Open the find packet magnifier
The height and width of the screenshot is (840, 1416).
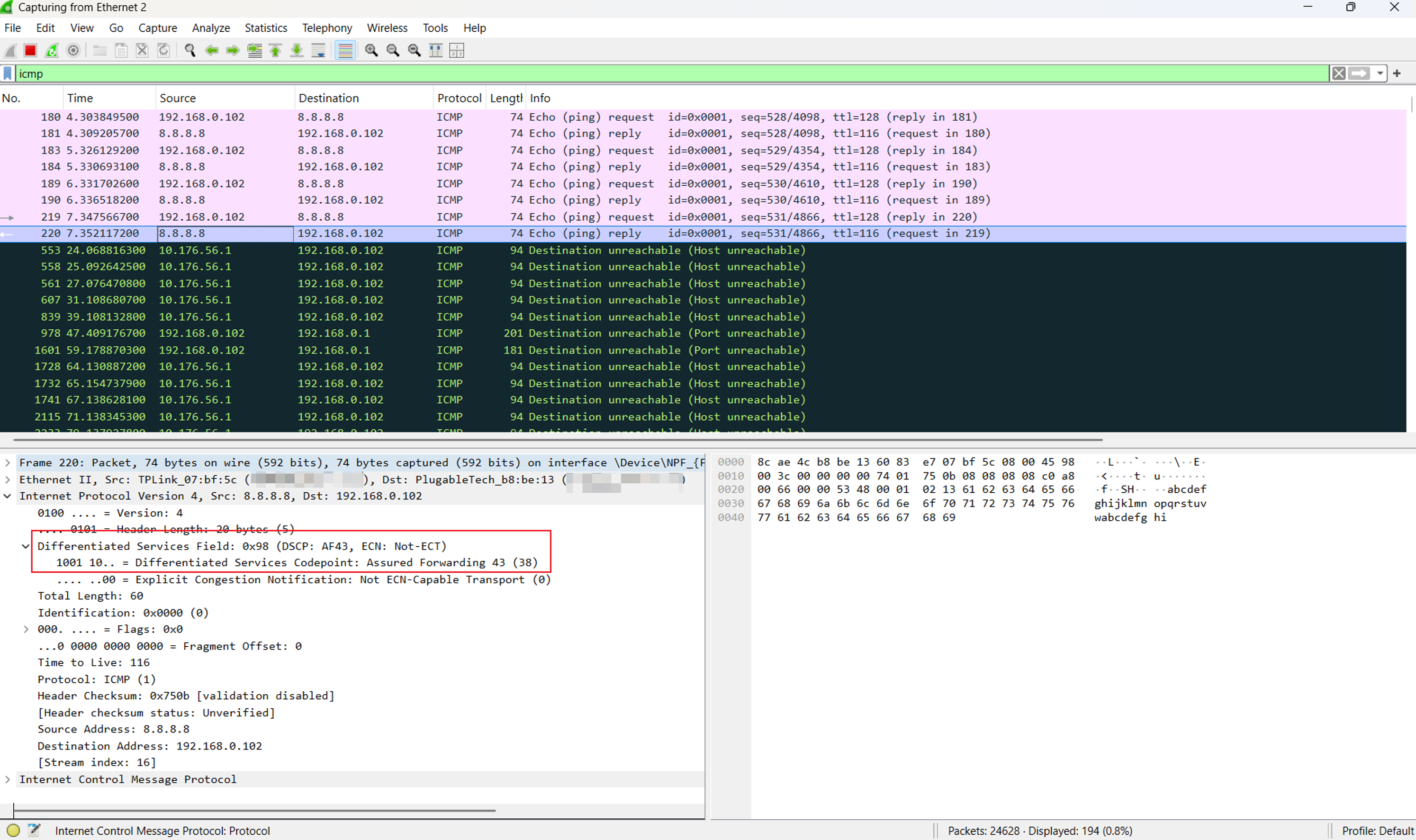tap(190, 50)
